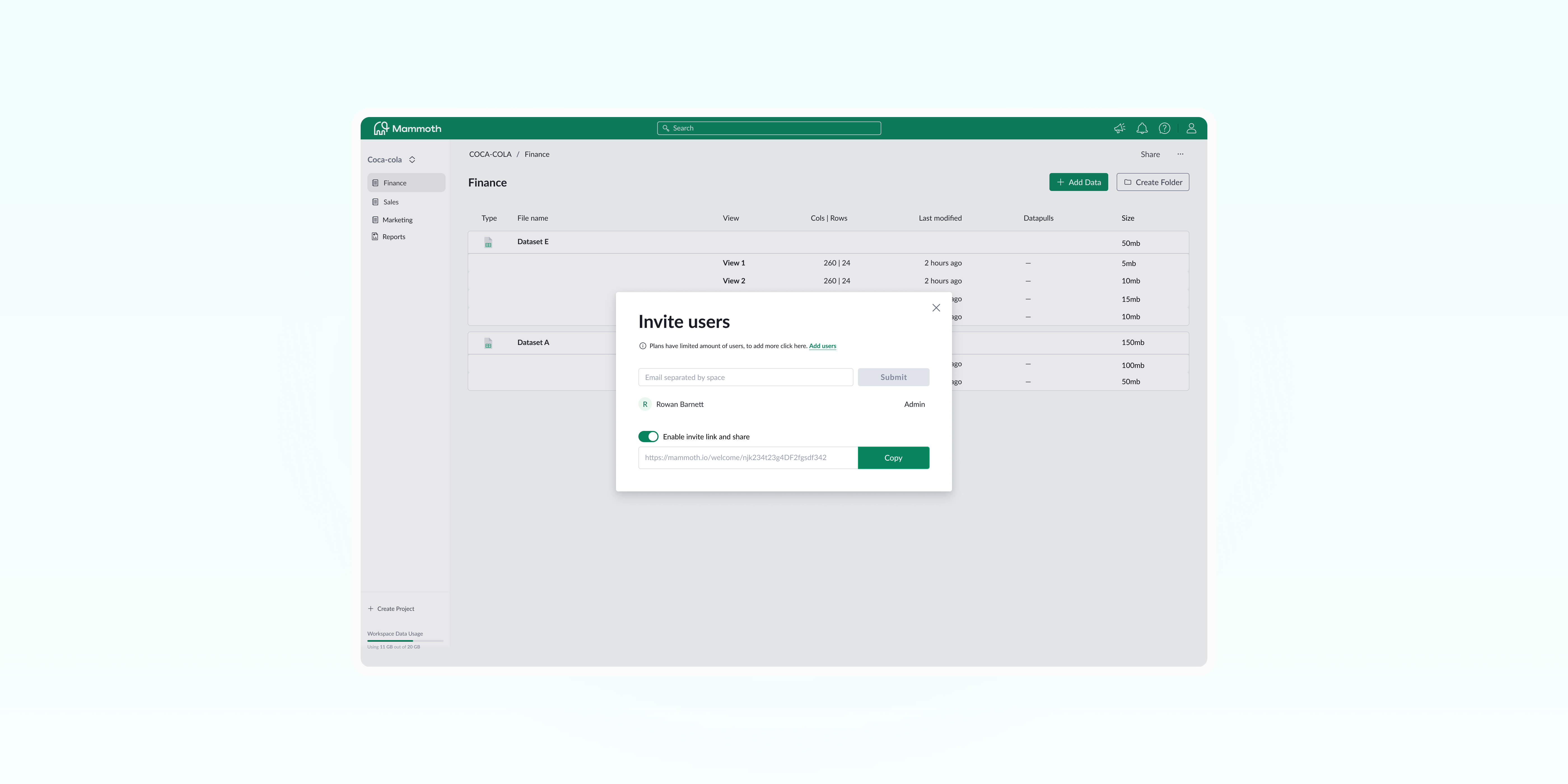Copy the invite link

point(893,458)
